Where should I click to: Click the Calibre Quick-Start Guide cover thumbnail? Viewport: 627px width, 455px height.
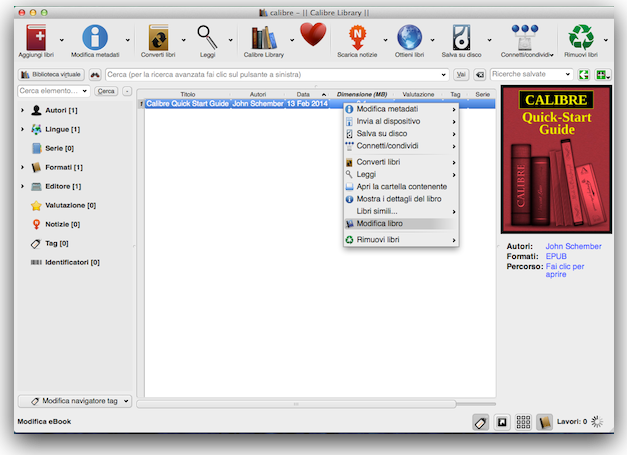coord(556,160)
